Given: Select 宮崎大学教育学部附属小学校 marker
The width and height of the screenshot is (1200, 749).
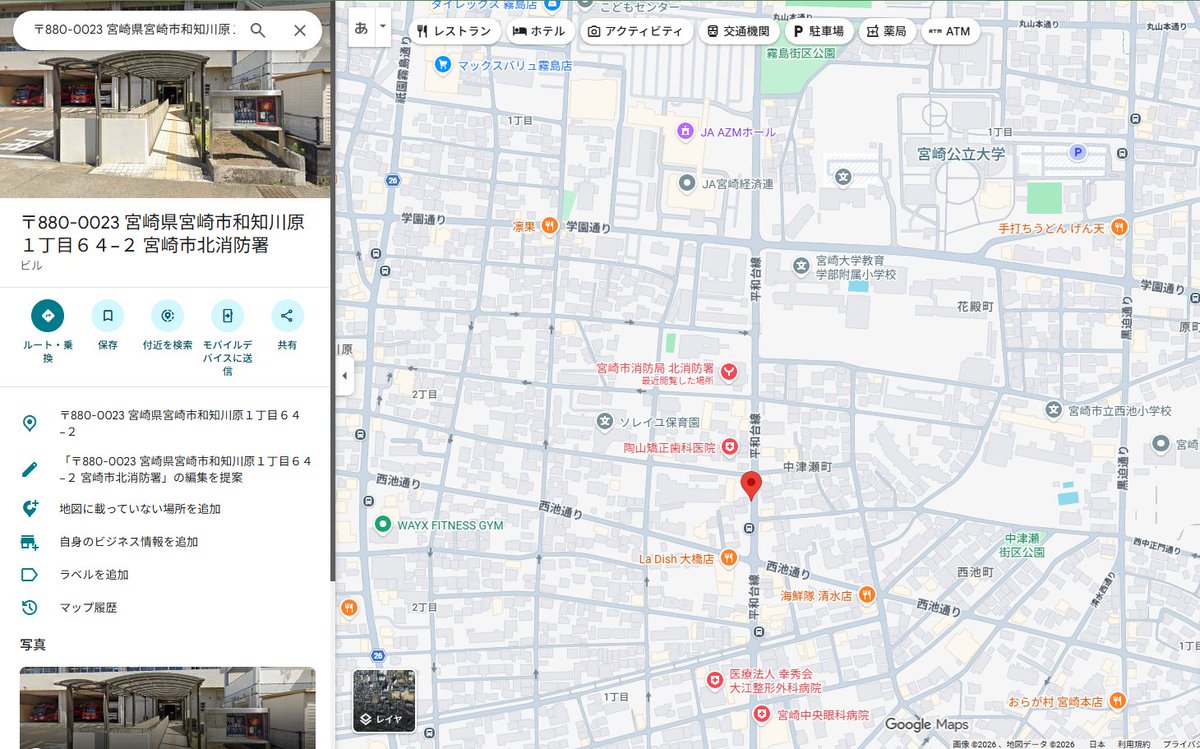Looking at the screenshot, I should [x=801, y=266].
